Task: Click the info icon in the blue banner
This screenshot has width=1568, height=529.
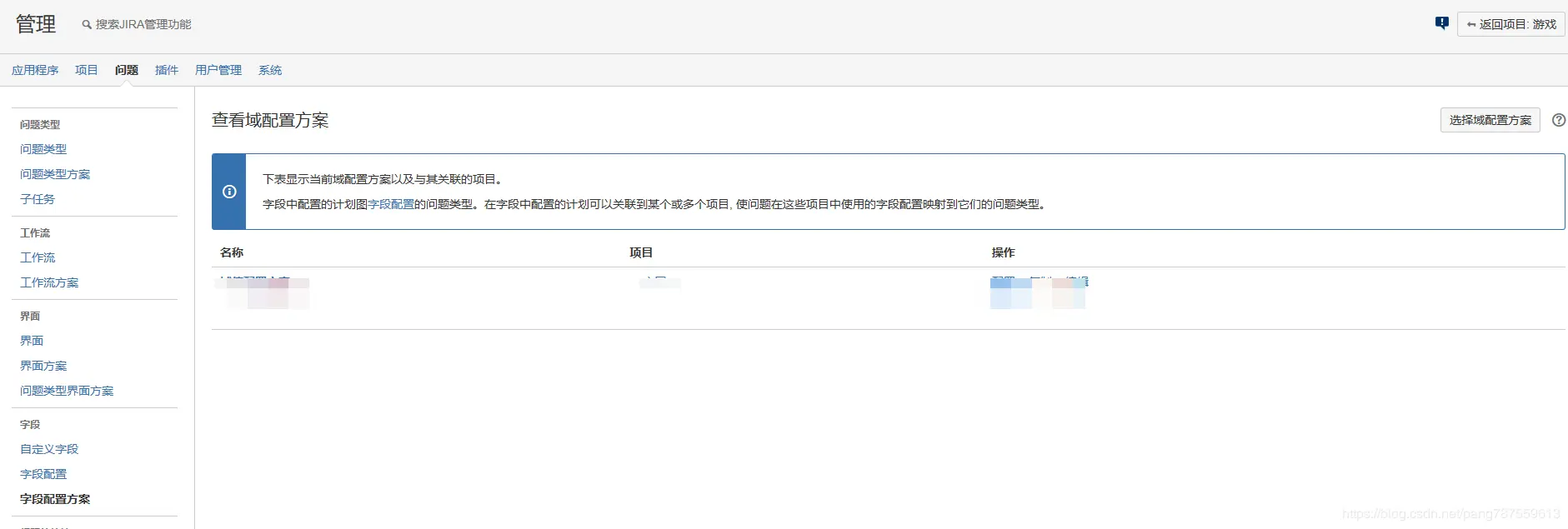Action: (x=229, y=192)
